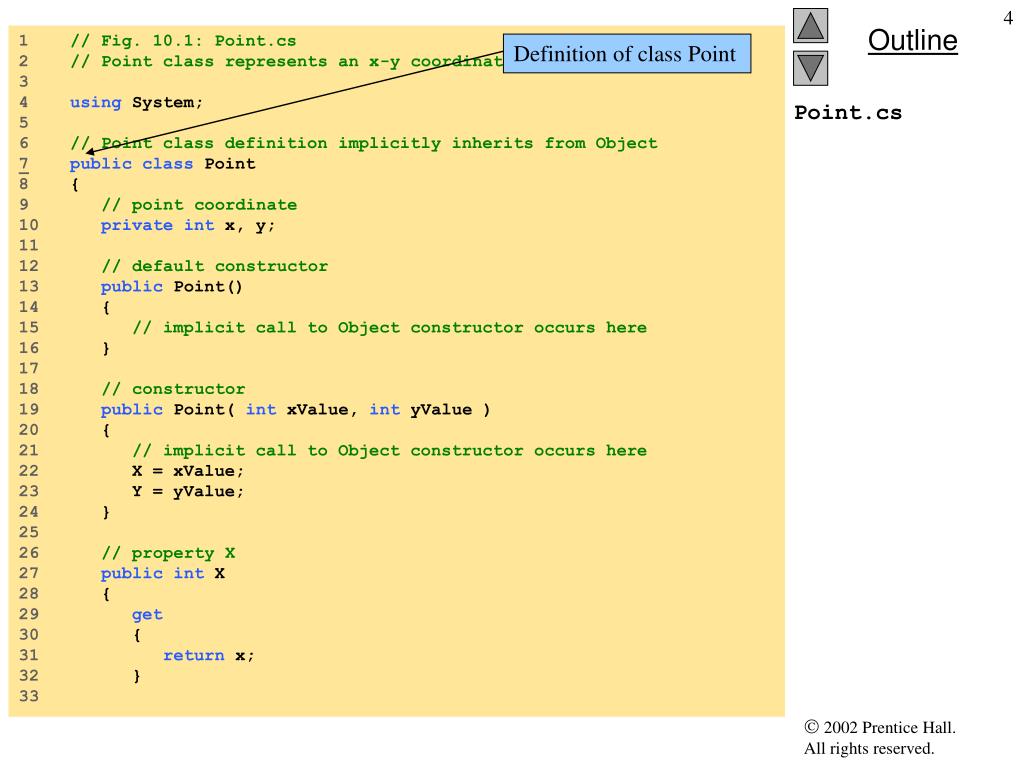The width and height of the screenshot is (1024, 768).
Task: Click comment about implicitly inheriting from Object
Action: [x=364, y=143]
